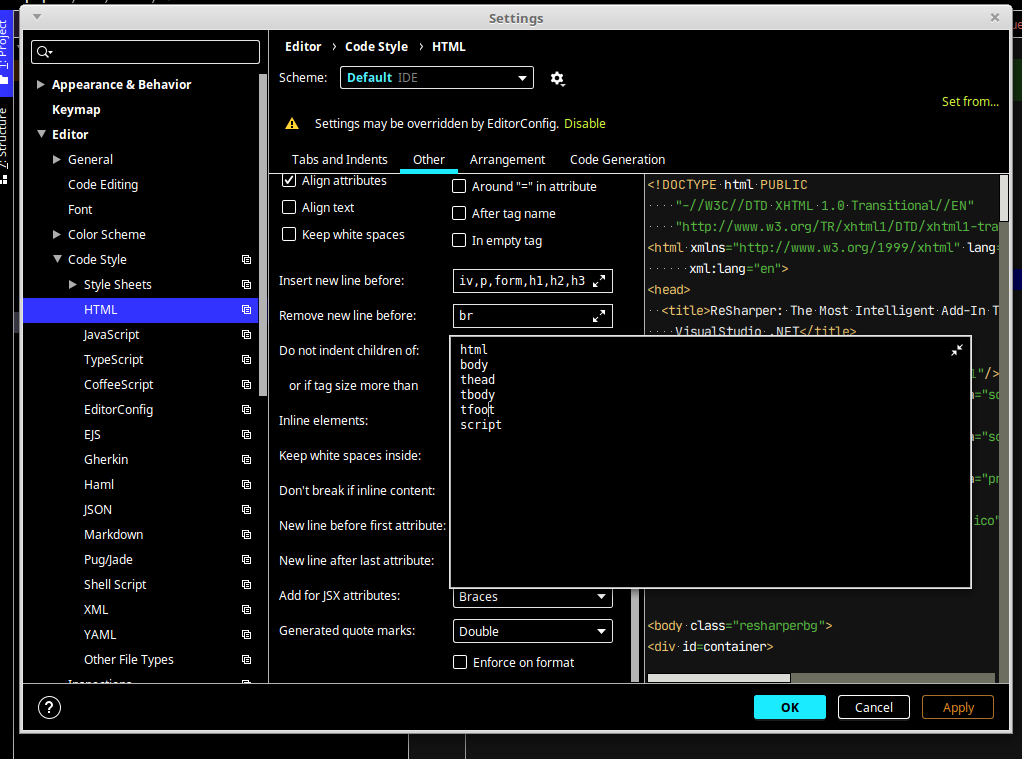Expand the Appearance & Behavior tree node
This screenshot has height=759, width=1022.
click(x=41, y=85)
